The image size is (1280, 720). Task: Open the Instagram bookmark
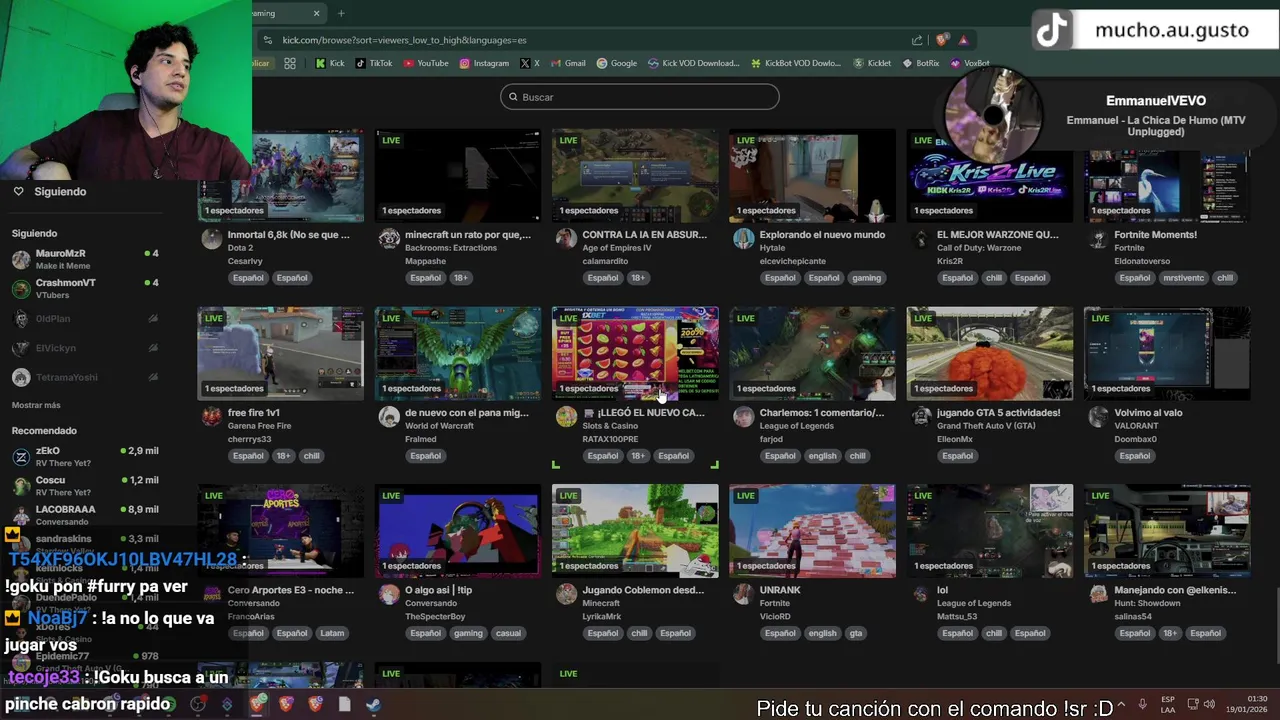pos(484,63)
